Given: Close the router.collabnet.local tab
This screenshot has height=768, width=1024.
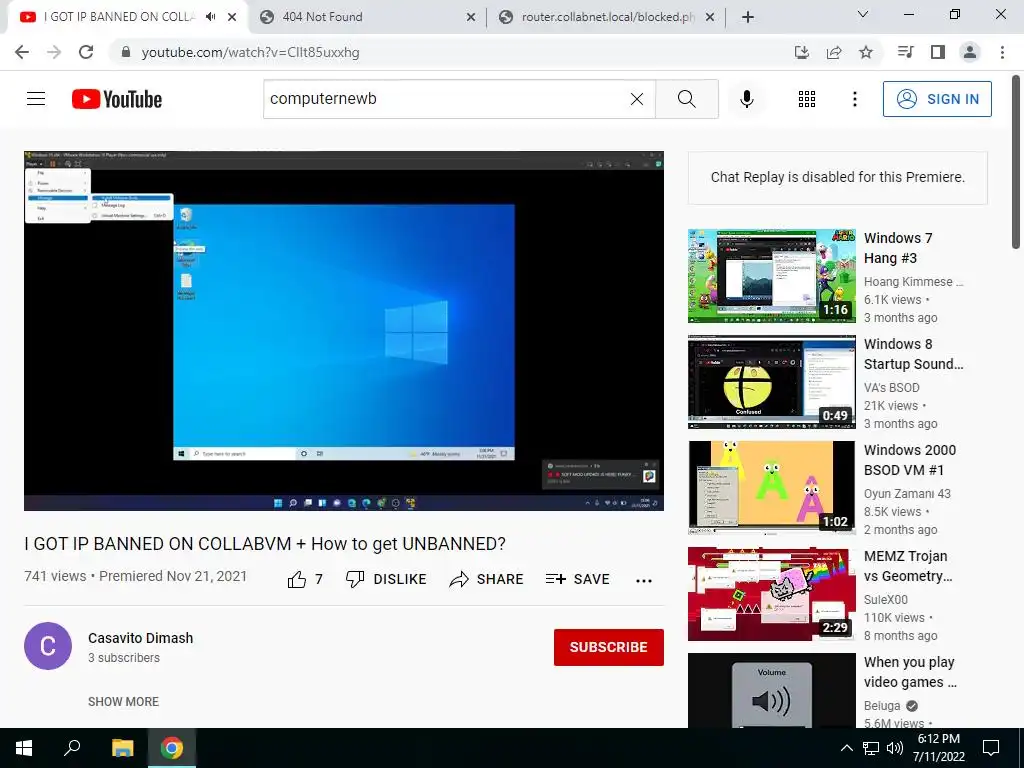Looking at the screenshot, I should coord(711,17).
